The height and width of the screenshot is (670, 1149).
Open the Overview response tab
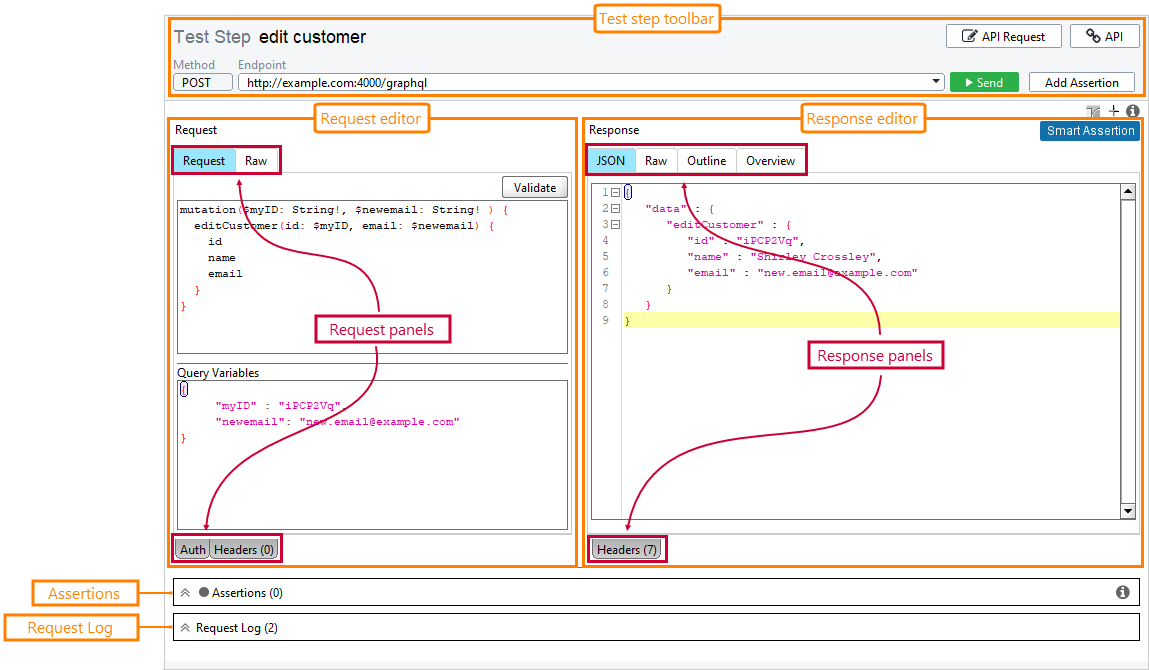click(770, 161)
